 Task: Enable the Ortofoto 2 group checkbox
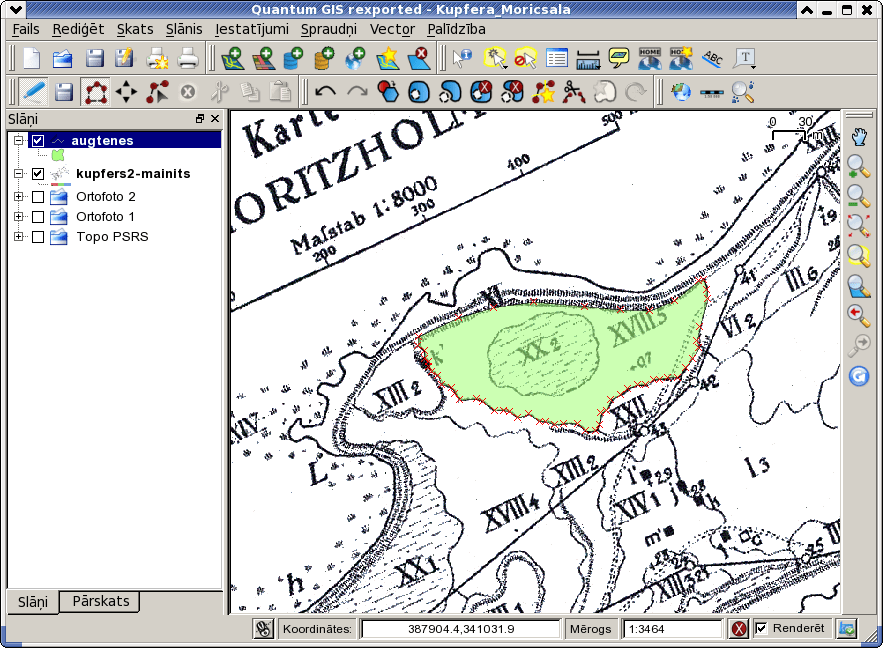click(x=38, y=197)
